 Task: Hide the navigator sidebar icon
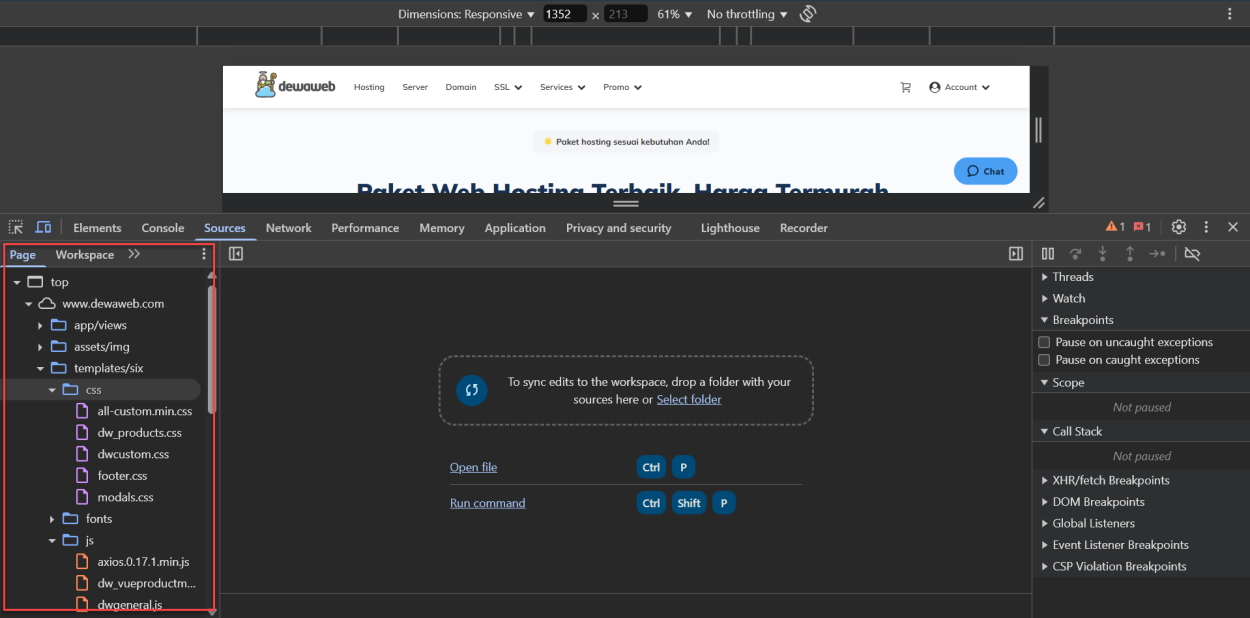click(236, 254)
